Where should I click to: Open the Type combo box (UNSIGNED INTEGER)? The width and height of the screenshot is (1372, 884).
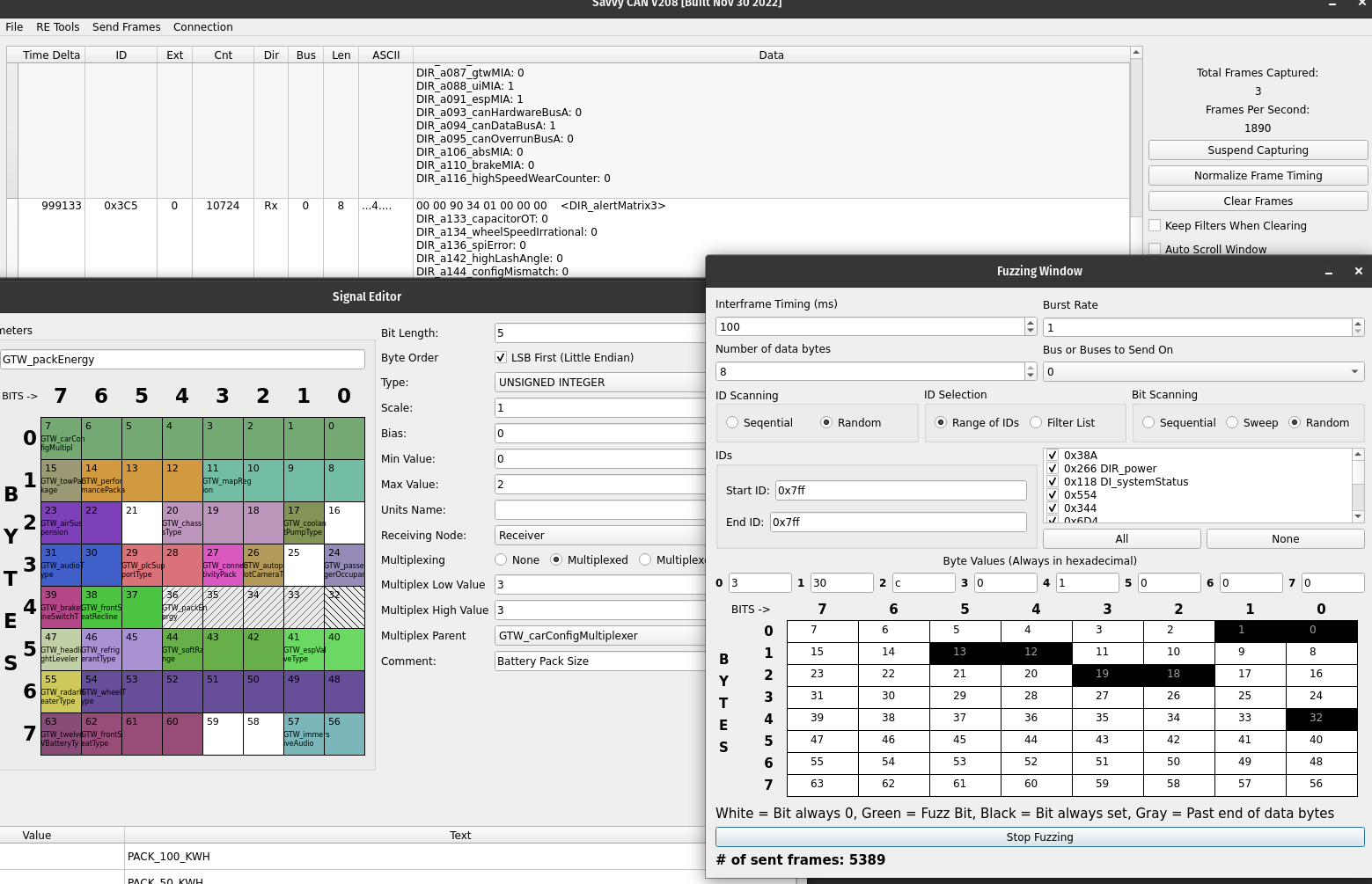point(600,383)
